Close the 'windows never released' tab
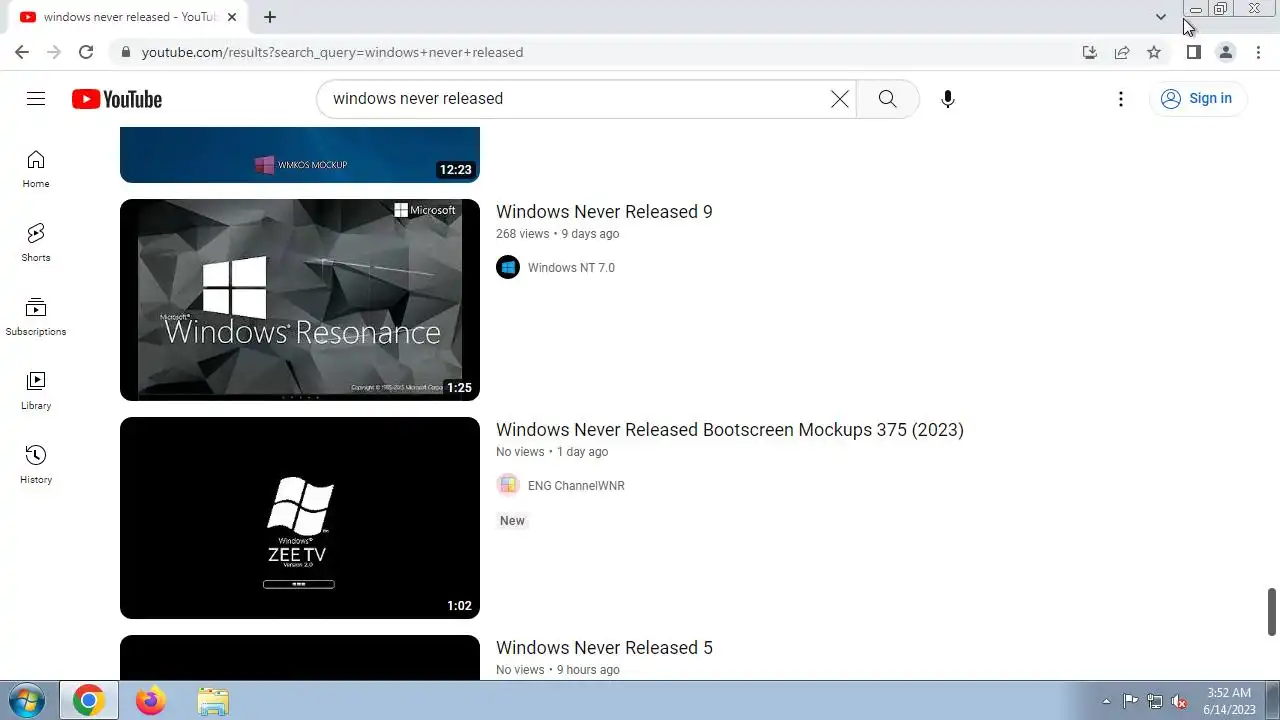1280x720 pixels. [231, 17]
